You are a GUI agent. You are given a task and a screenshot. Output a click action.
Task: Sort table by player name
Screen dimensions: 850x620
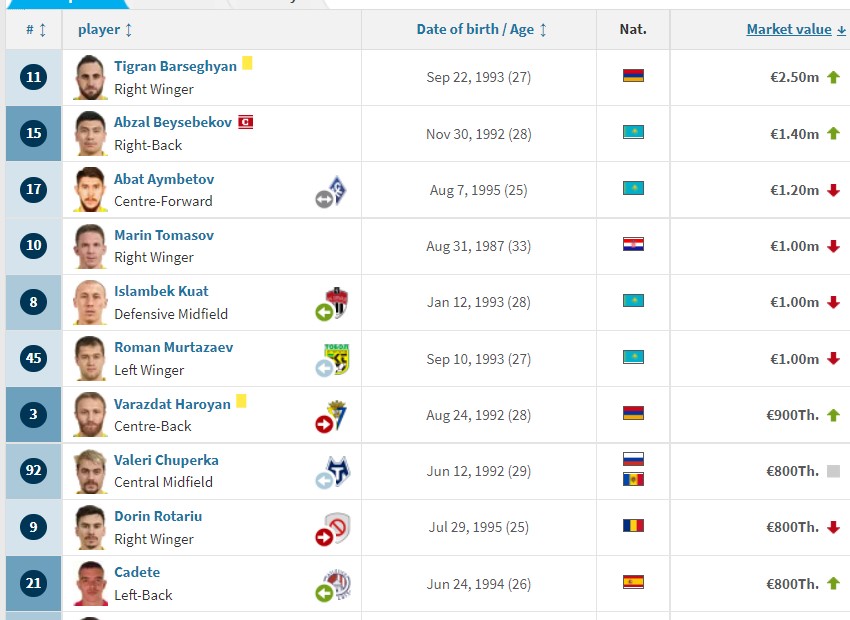[105, 29]
